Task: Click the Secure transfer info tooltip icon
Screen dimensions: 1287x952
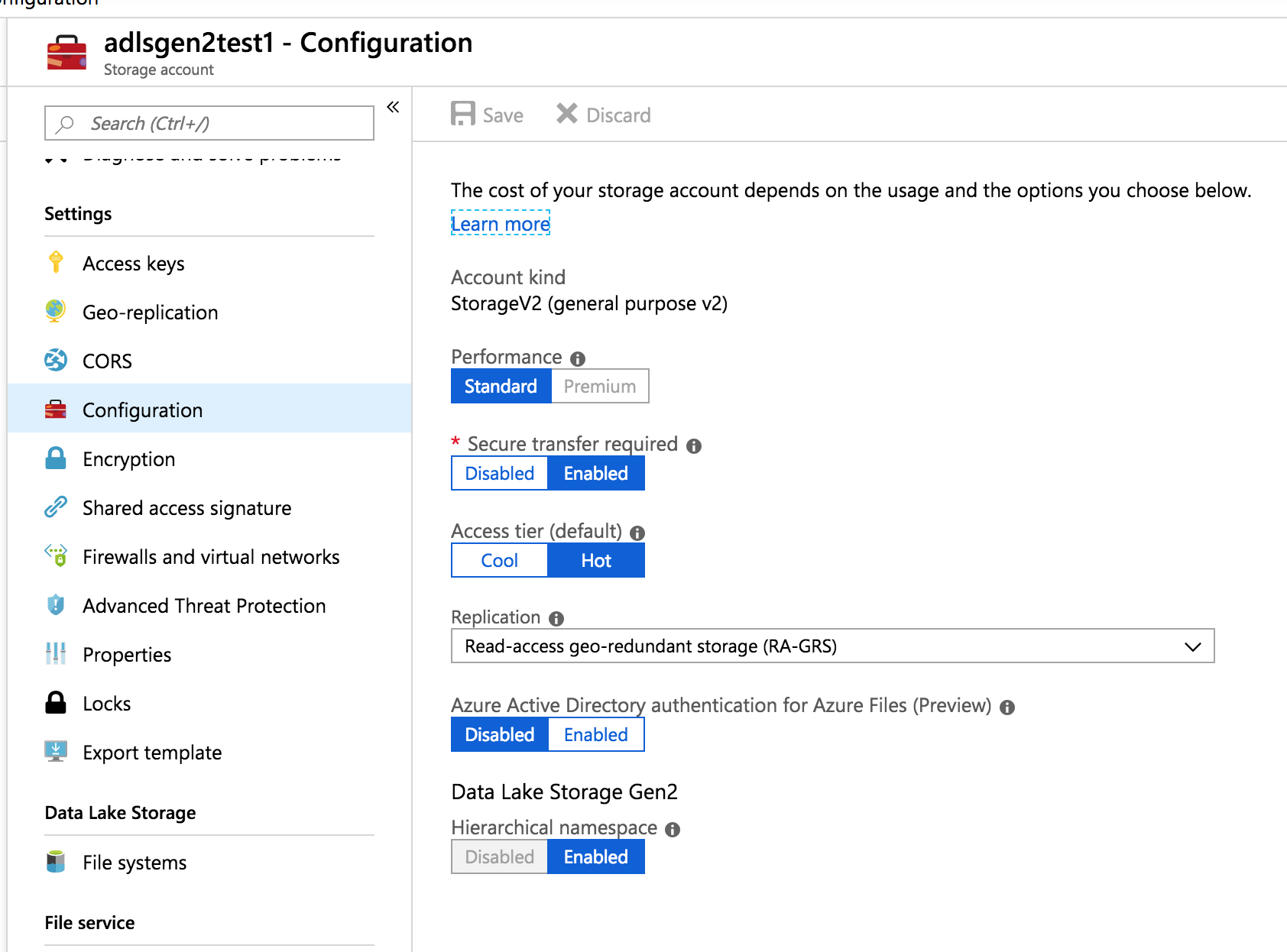Action: (694, 445)
